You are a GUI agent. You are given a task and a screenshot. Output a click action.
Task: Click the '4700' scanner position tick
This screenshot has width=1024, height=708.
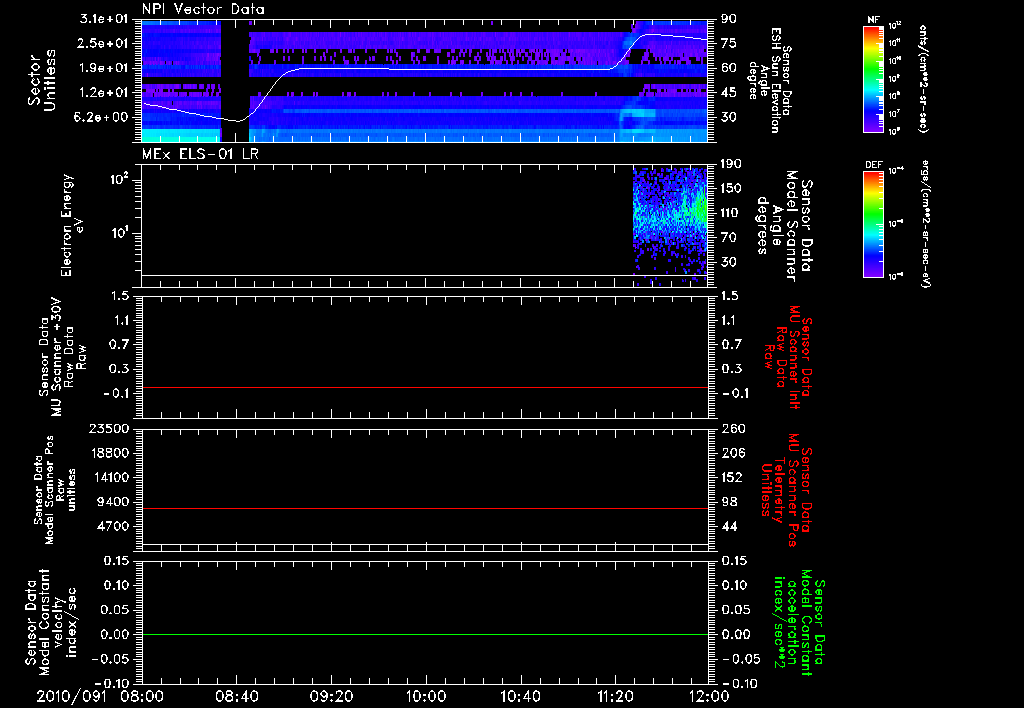113,526
